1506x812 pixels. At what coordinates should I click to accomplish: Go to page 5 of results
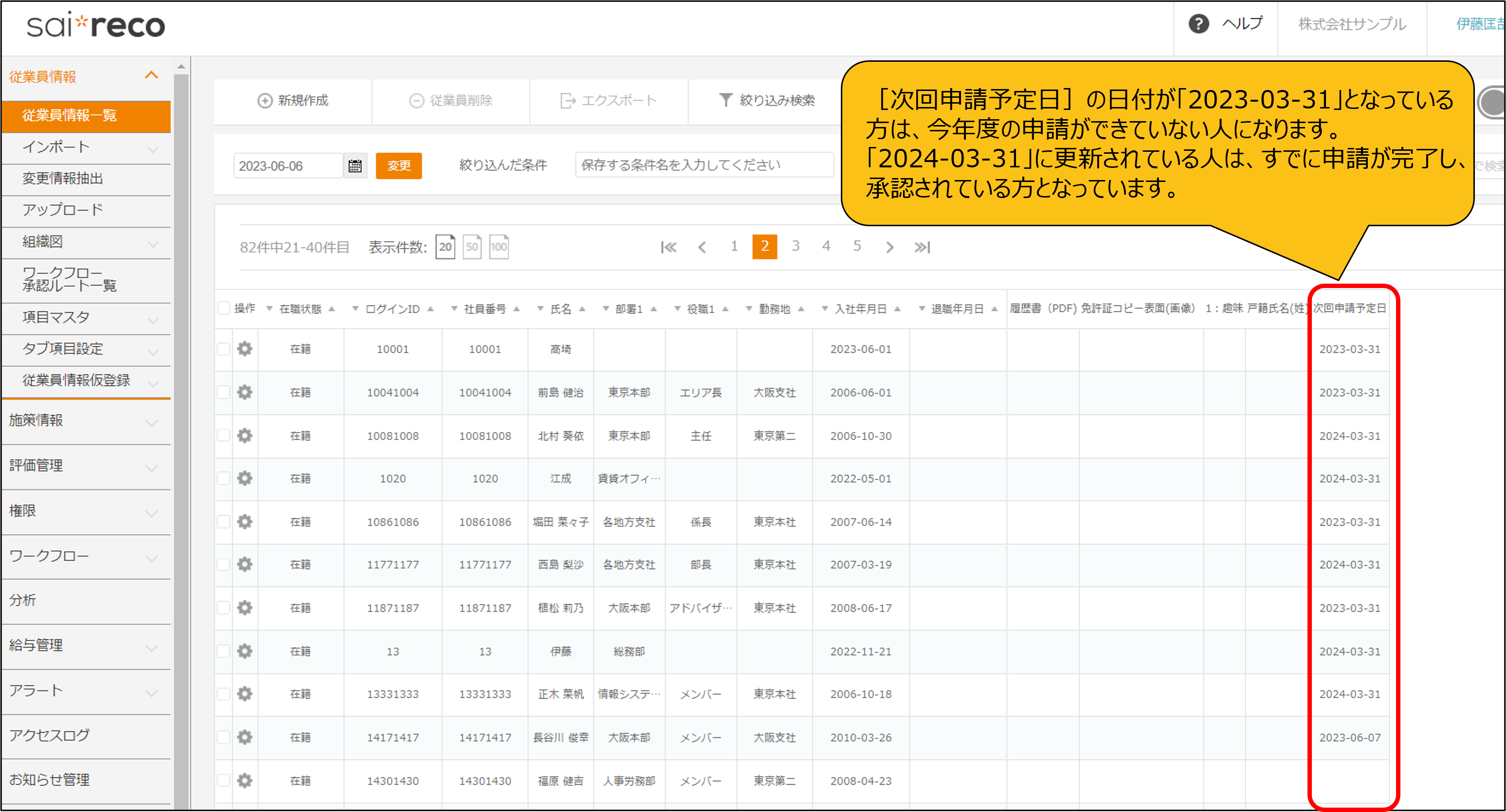coord(857,246)
